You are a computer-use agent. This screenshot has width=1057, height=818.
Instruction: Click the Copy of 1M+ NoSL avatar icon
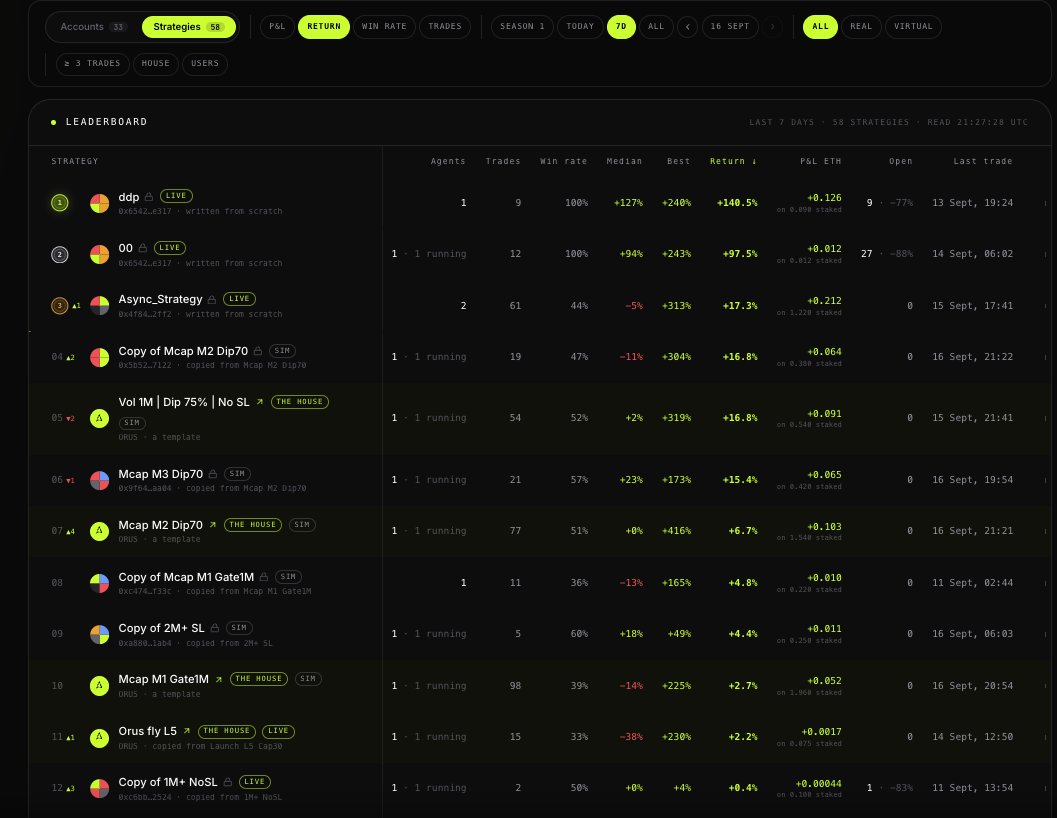[100, 788]
